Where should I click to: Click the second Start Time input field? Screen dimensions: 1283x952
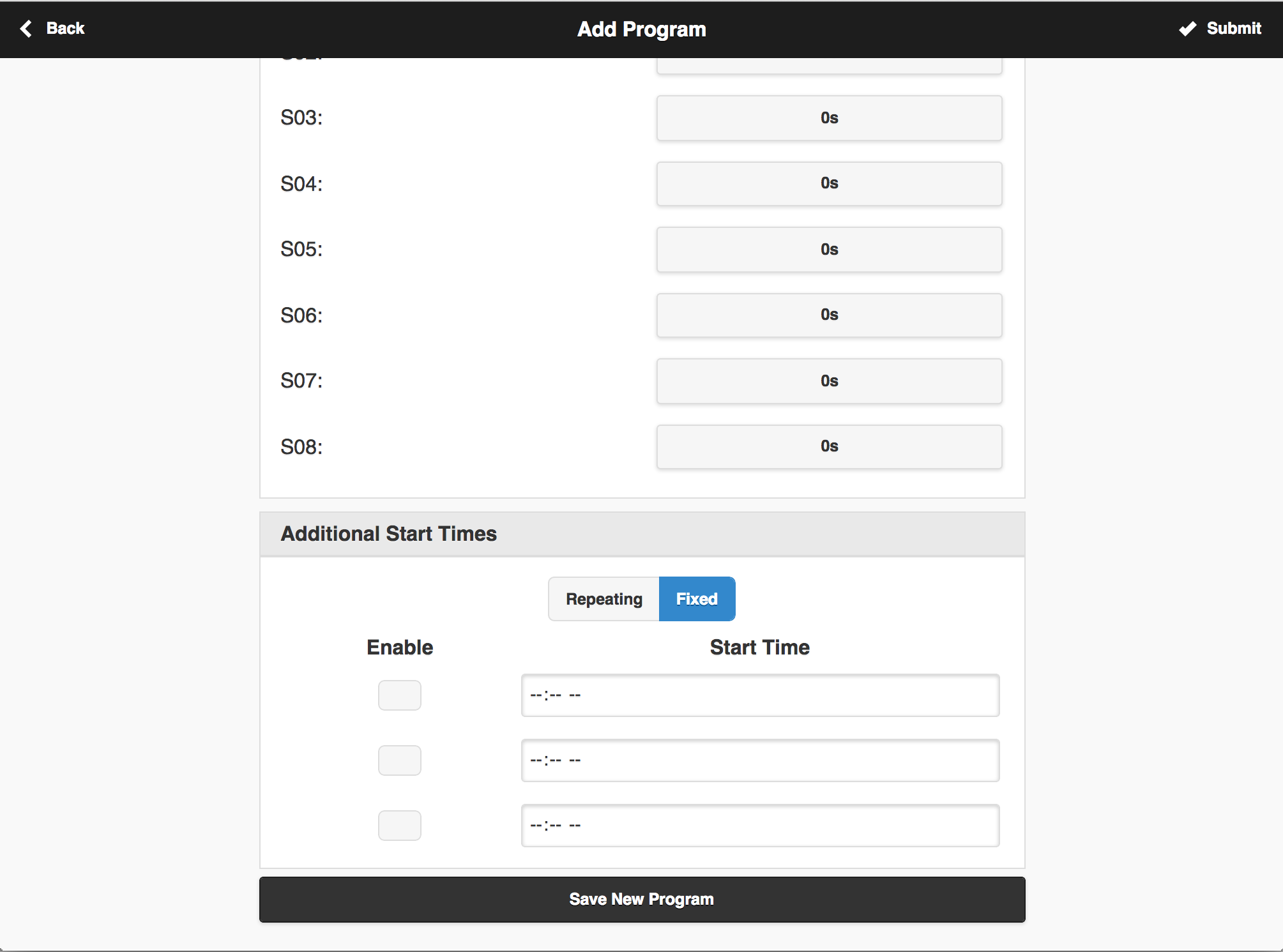760,760
